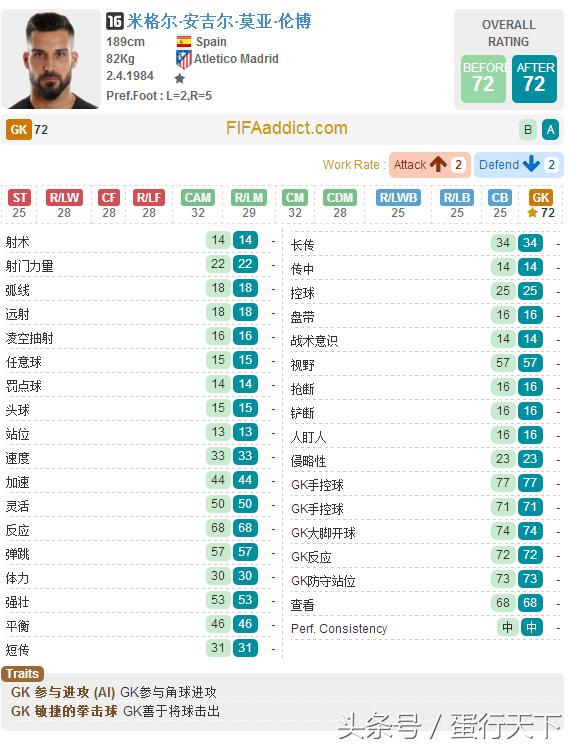
Task: Click the after value 74 for GK大脚开球
Action: pos(530,530)
